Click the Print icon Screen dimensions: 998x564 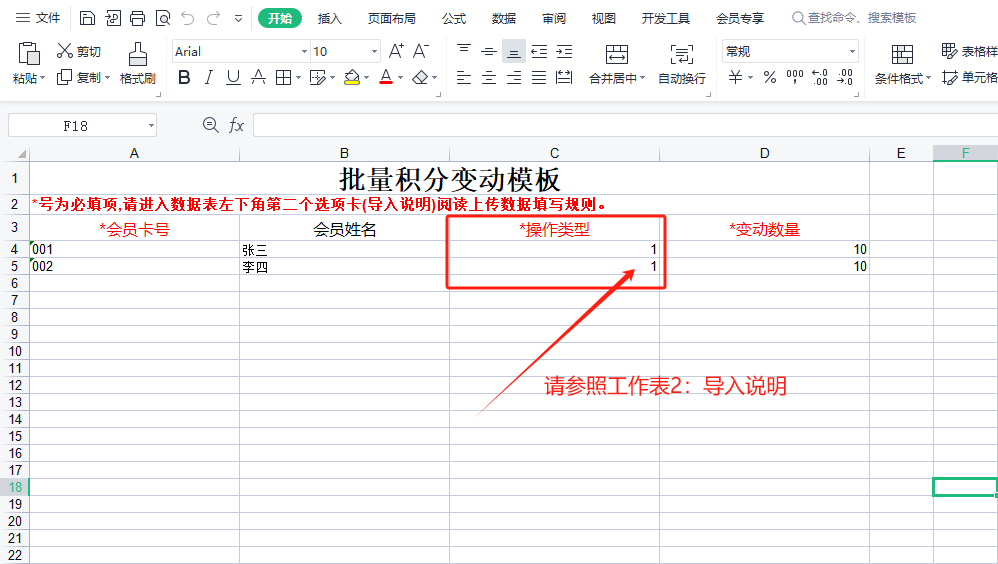point(138,18)
